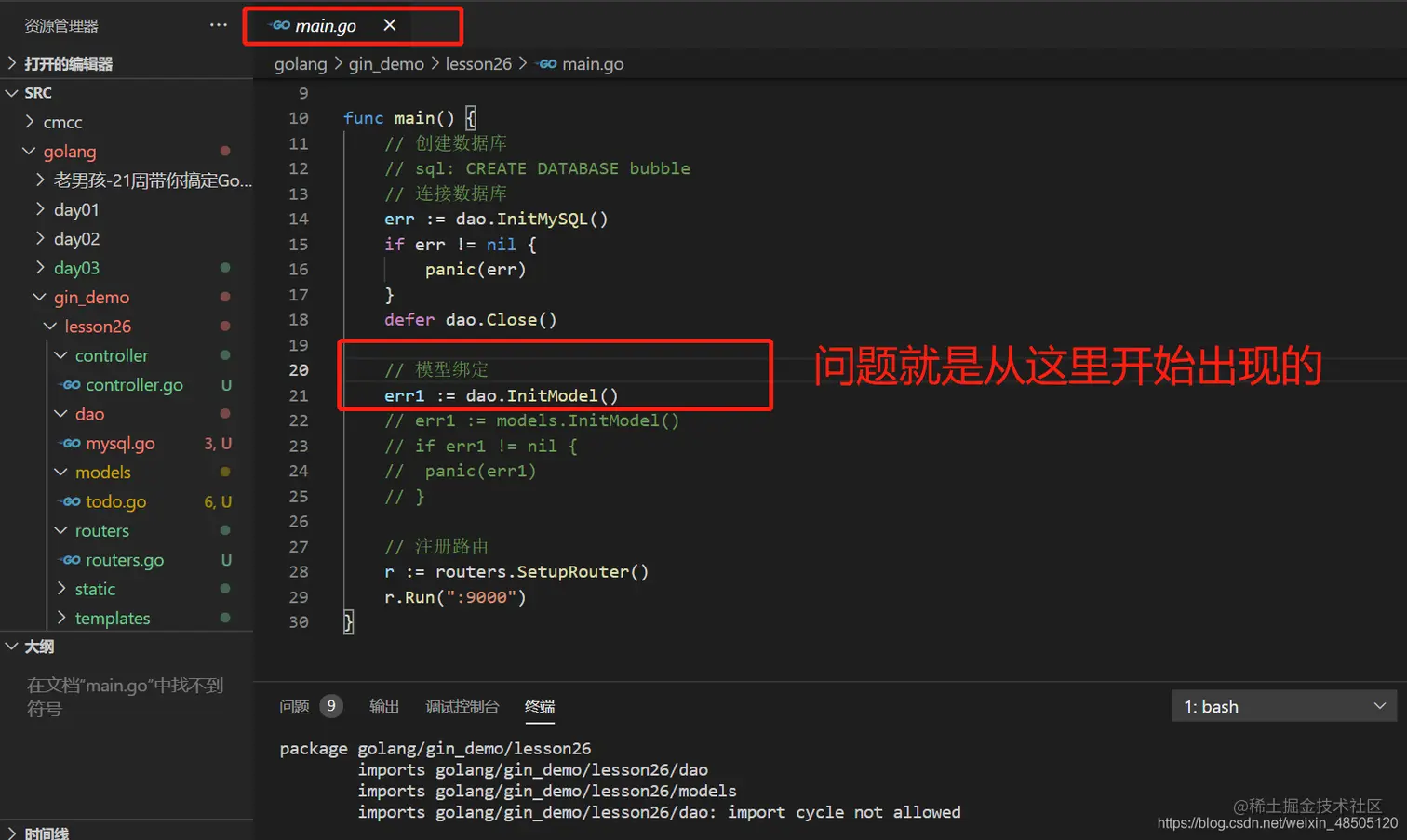The image size is (1407, 840).
Task: Click the Go file icon of todo.go
Action: 71,501
